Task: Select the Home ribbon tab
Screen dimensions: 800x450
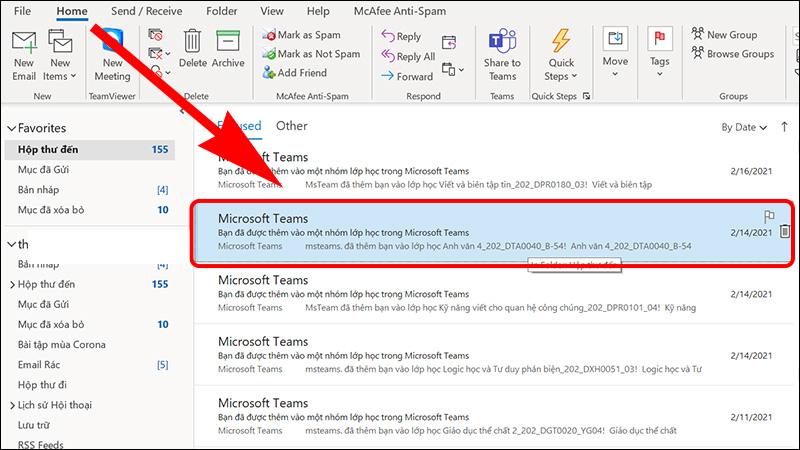Action: tap(72, 11)
